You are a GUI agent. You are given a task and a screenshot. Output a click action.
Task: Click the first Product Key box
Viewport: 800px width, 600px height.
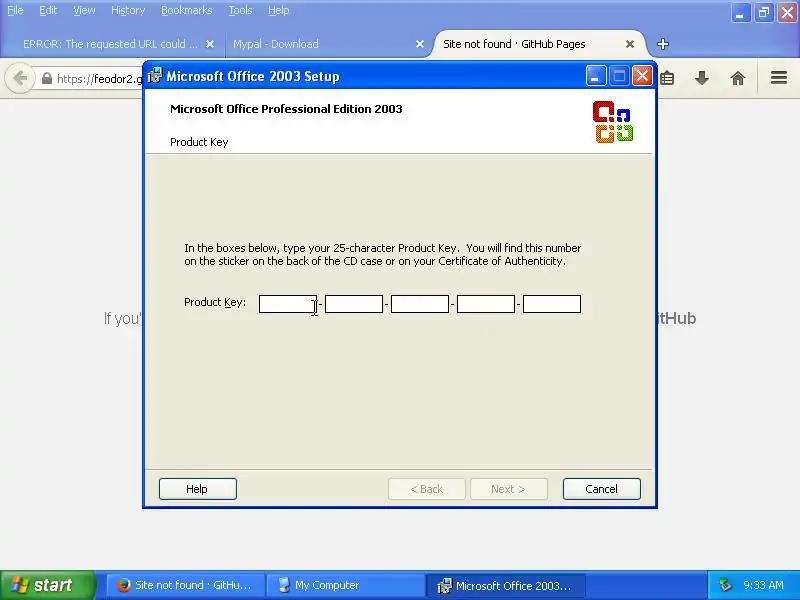click(288, 304)
